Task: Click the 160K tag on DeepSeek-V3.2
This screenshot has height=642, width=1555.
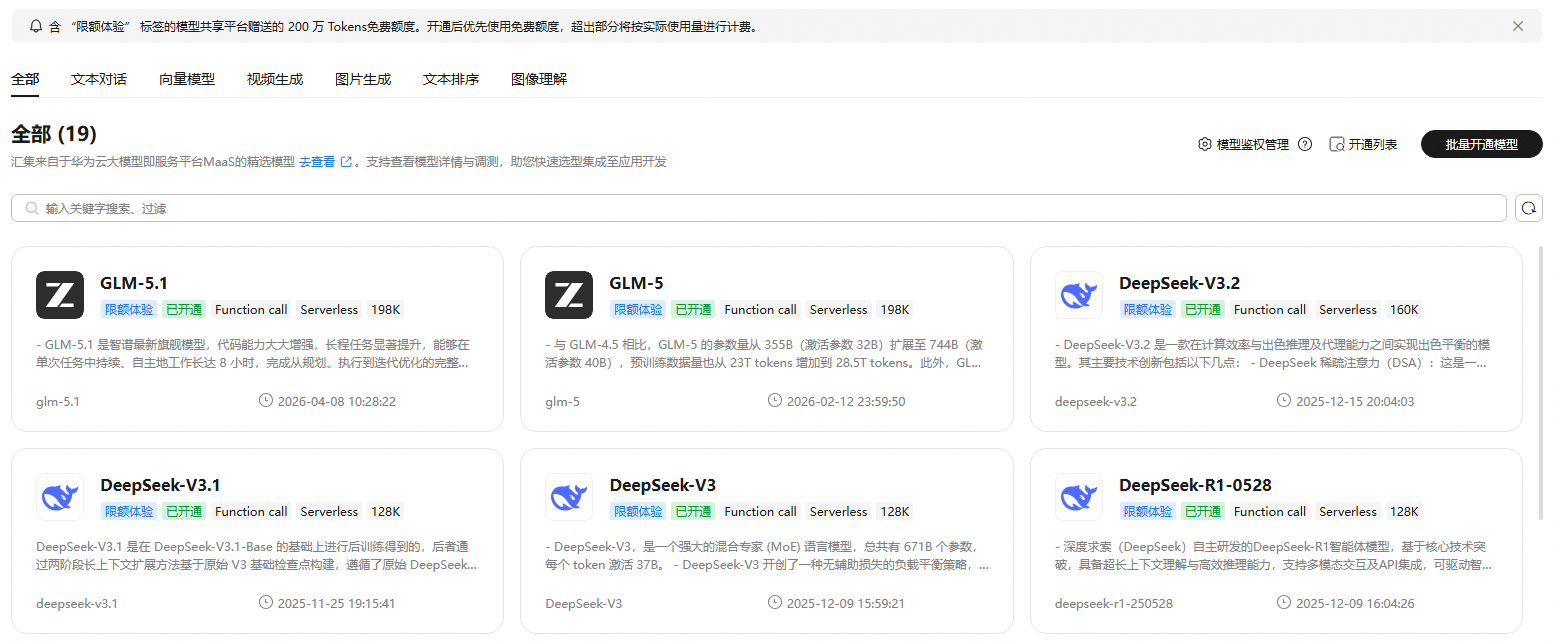Action: [x=1404, y=309]
